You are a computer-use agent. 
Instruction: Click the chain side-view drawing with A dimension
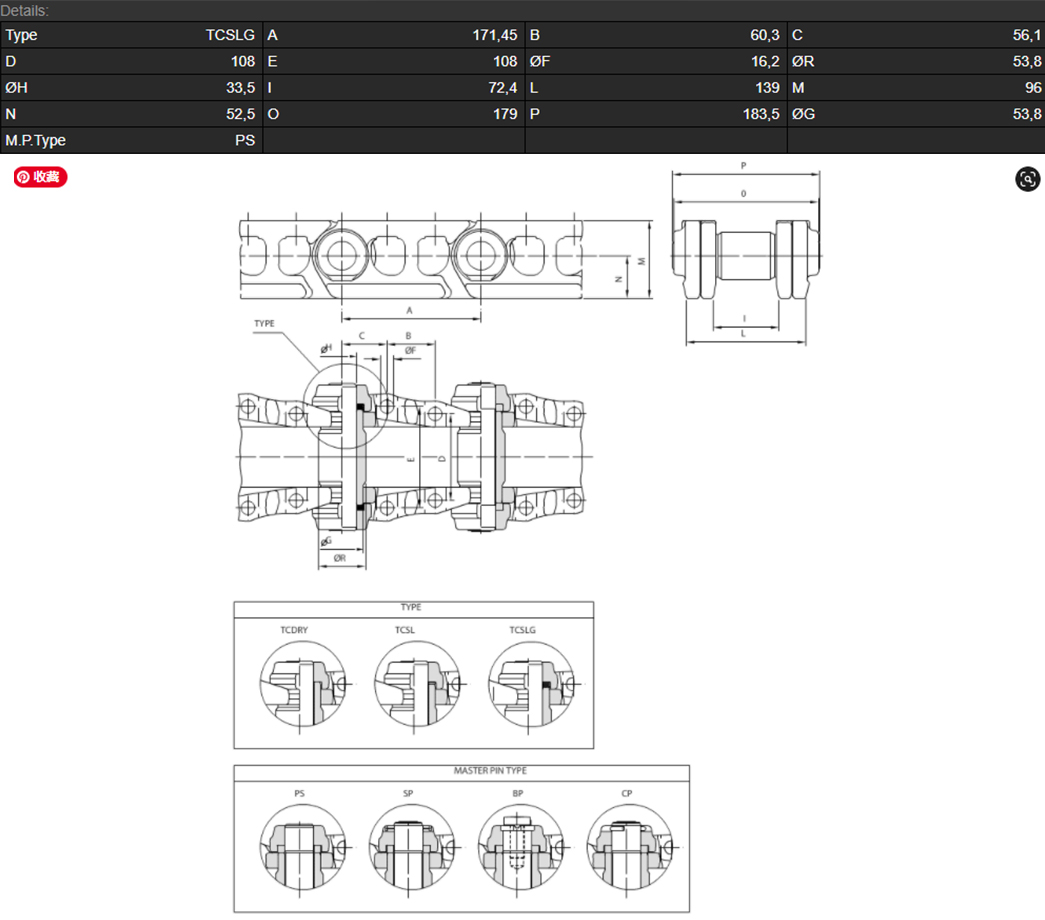coord(410,258)
